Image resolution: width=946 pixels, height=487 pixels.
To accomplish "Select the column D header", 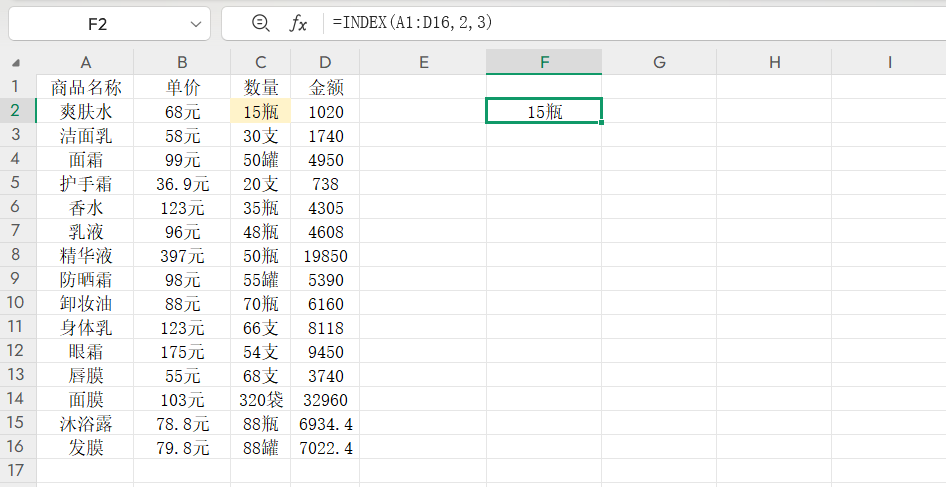I will pyautogui.click(x=325, y=62).
